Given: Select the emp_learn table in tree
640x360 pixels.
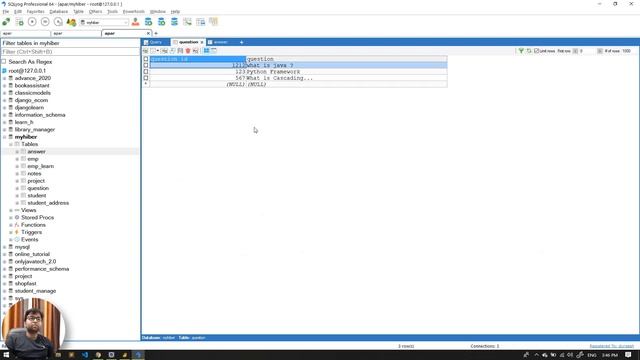Looking at the screenshot, I should tap(40, 166).
